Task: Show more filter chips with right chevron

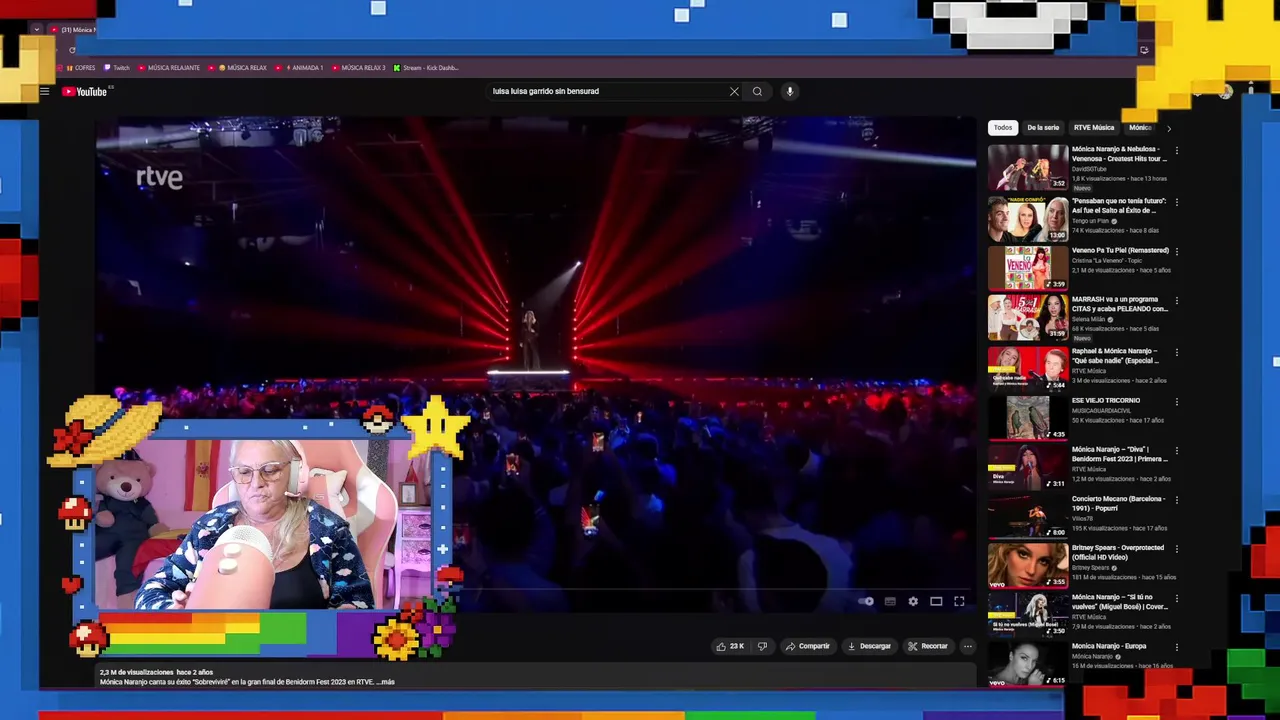Action: coord(1168,128)
